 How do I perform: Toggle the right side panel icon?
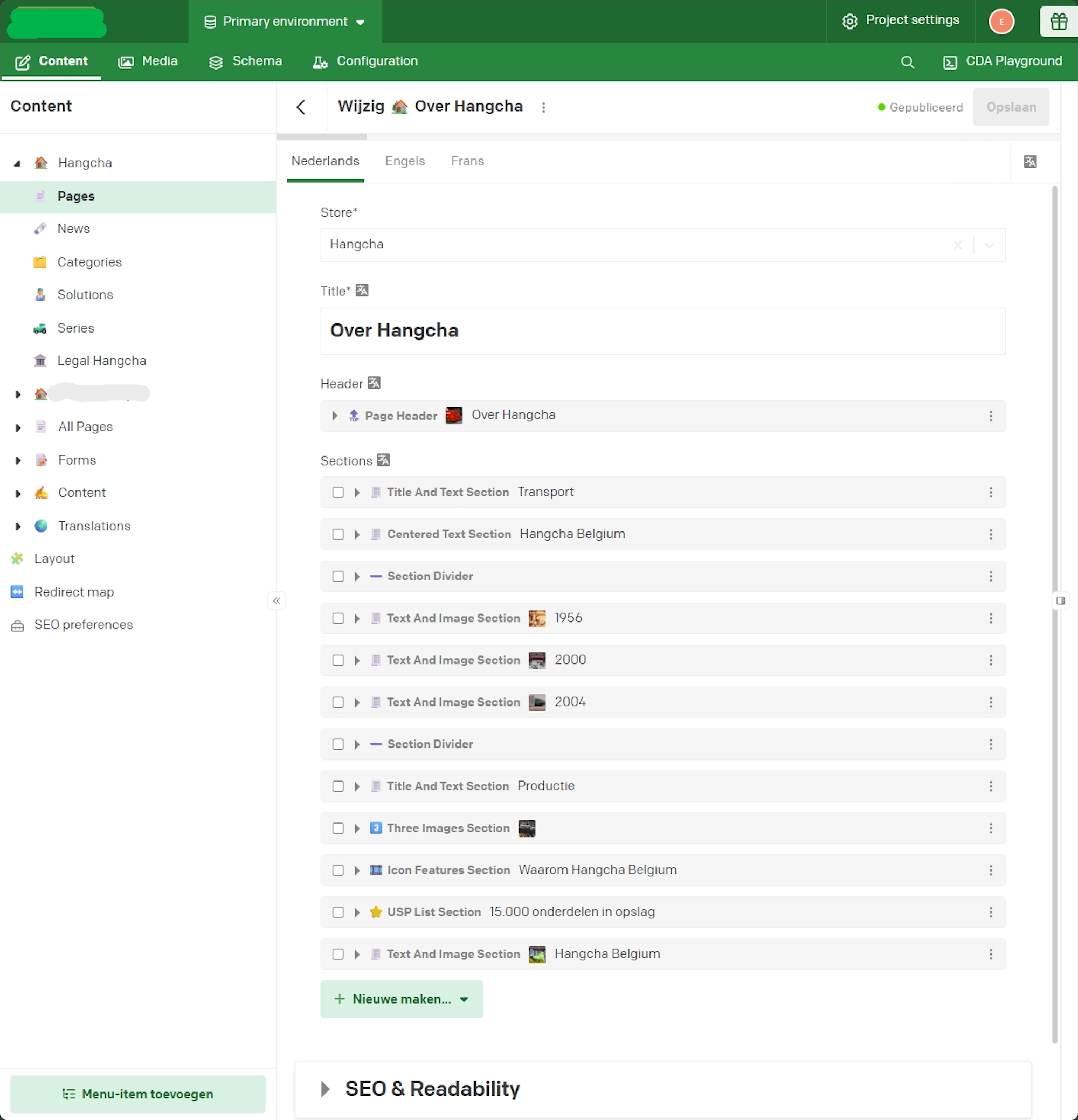(1060, 600)
